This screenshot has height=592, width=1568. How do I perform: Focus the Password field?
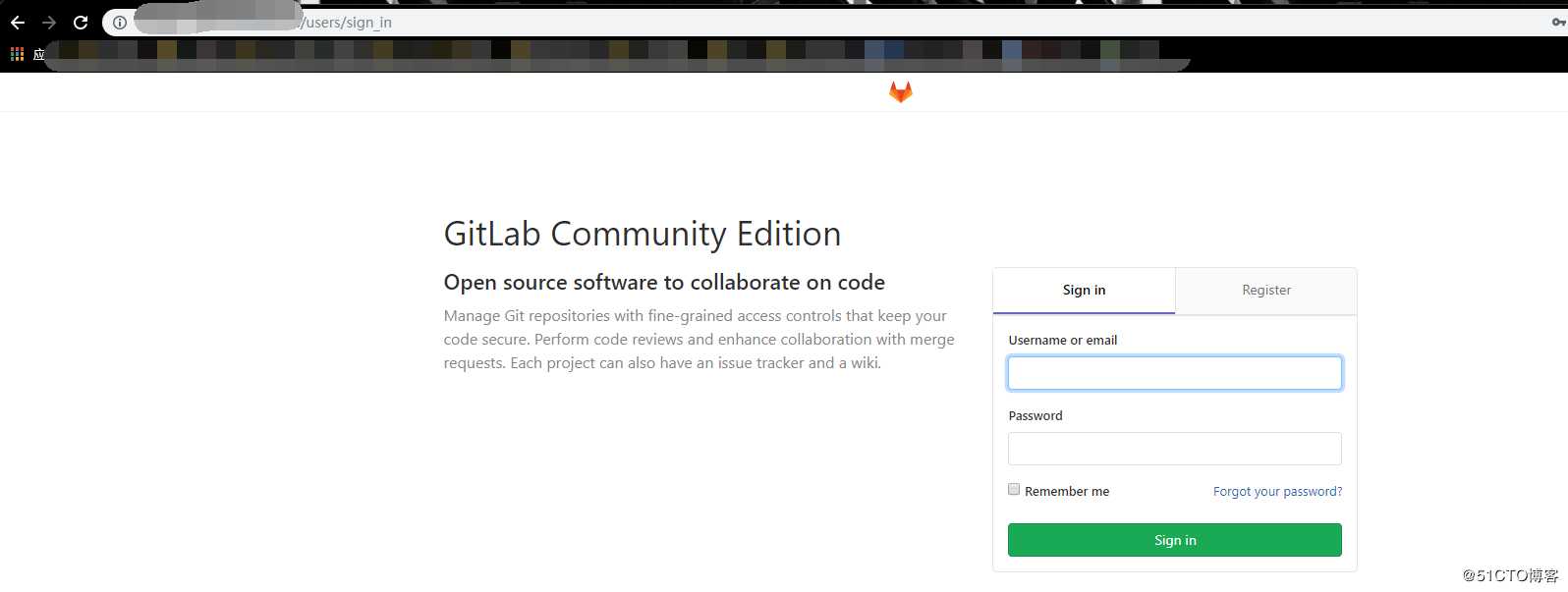(1175, 449)
